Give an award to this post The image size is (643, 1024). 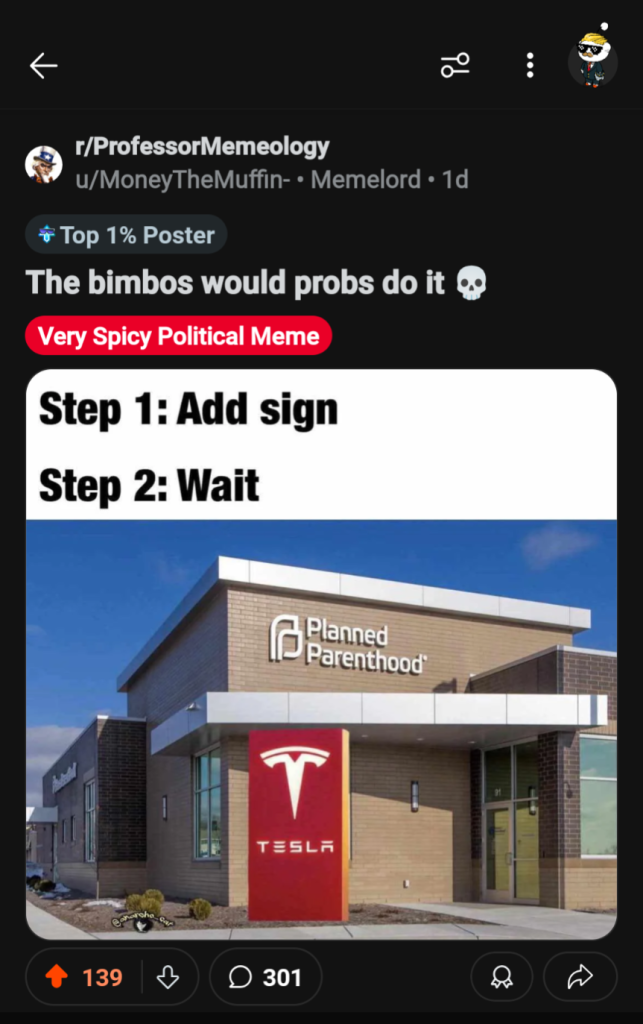[x=502, y=977]
